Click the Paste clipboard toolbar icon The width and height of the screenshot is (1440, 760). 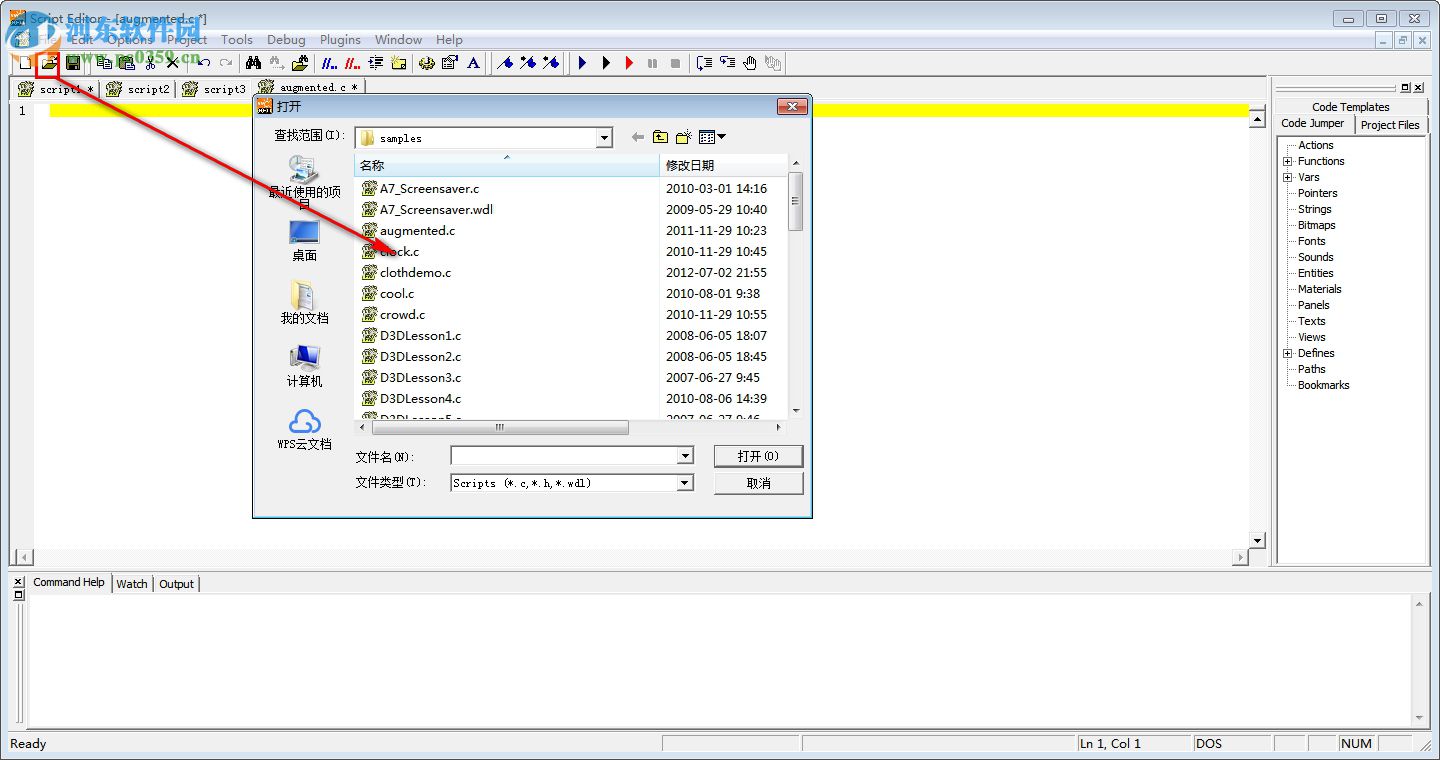(126, 63)
